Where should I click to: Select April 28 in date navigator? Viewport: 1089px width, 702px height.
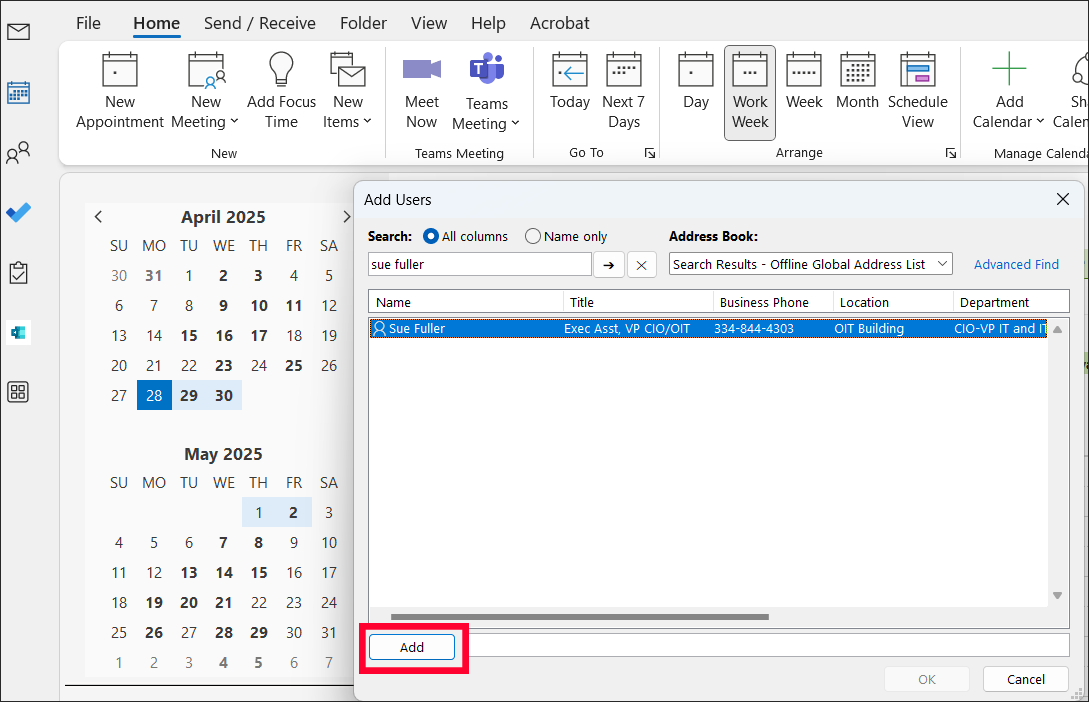point(154,396)
